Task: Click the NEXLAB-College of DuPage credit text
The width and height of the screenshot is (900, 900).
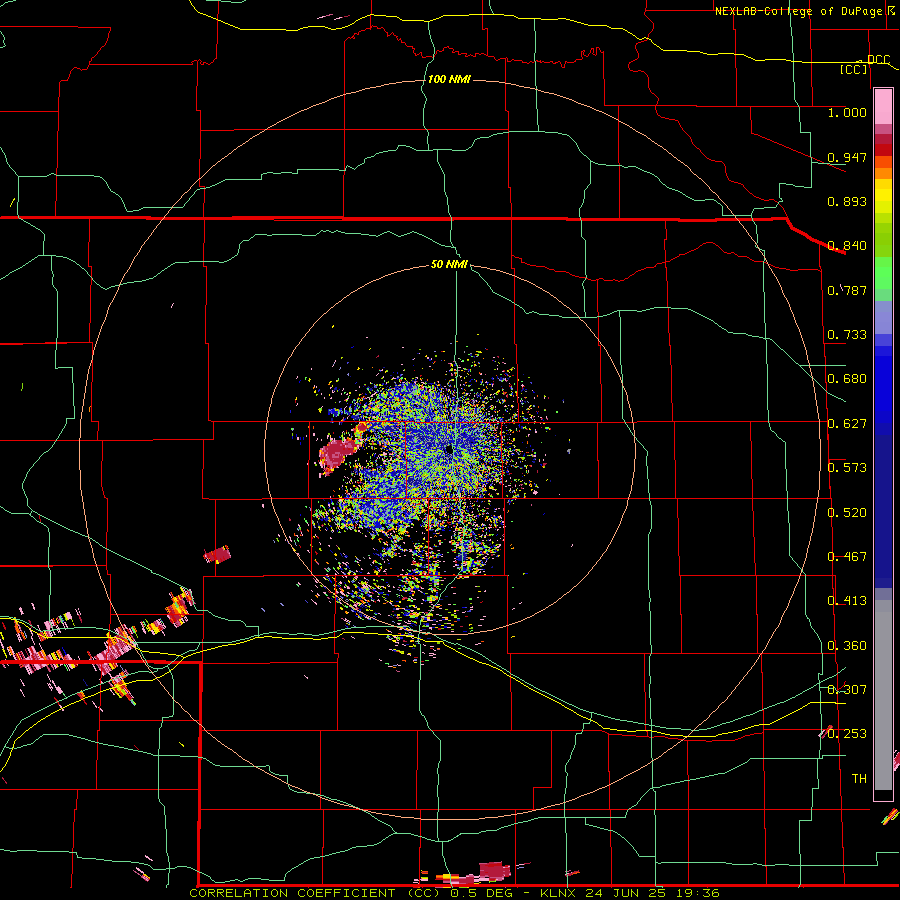Action: pos(799,11)
